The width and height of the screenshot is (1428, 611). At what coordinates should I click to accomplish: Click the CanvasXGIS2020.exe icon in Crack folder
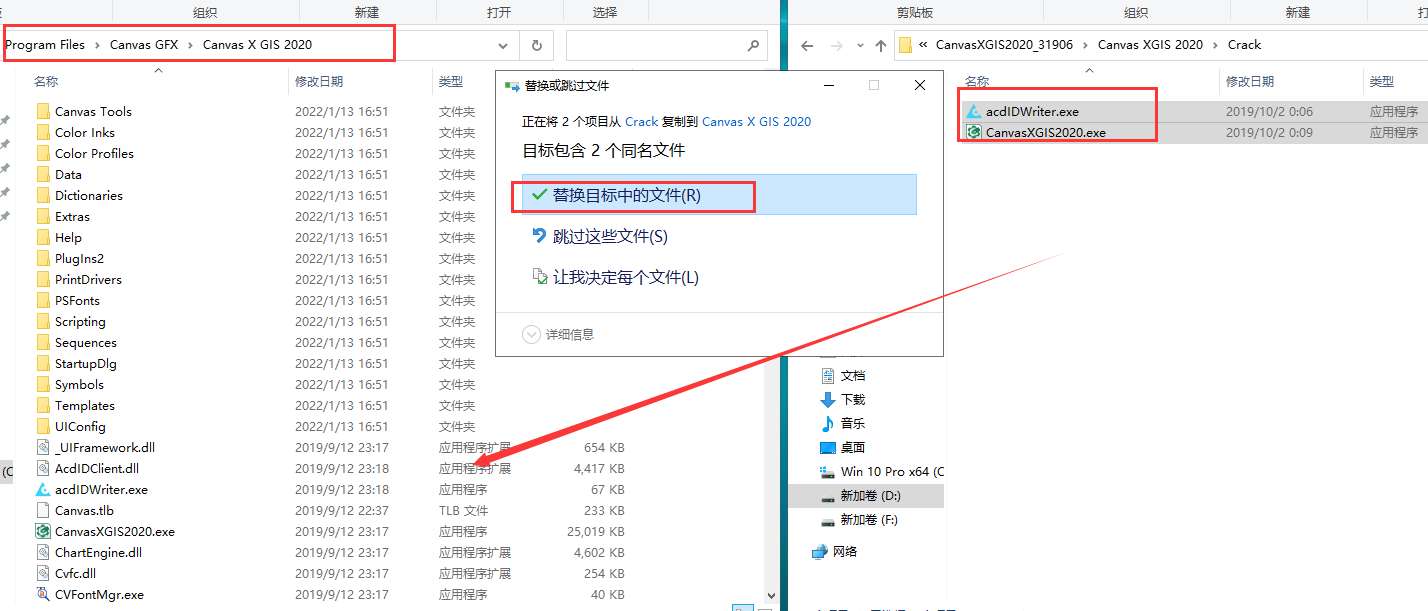tap(974, 132)
